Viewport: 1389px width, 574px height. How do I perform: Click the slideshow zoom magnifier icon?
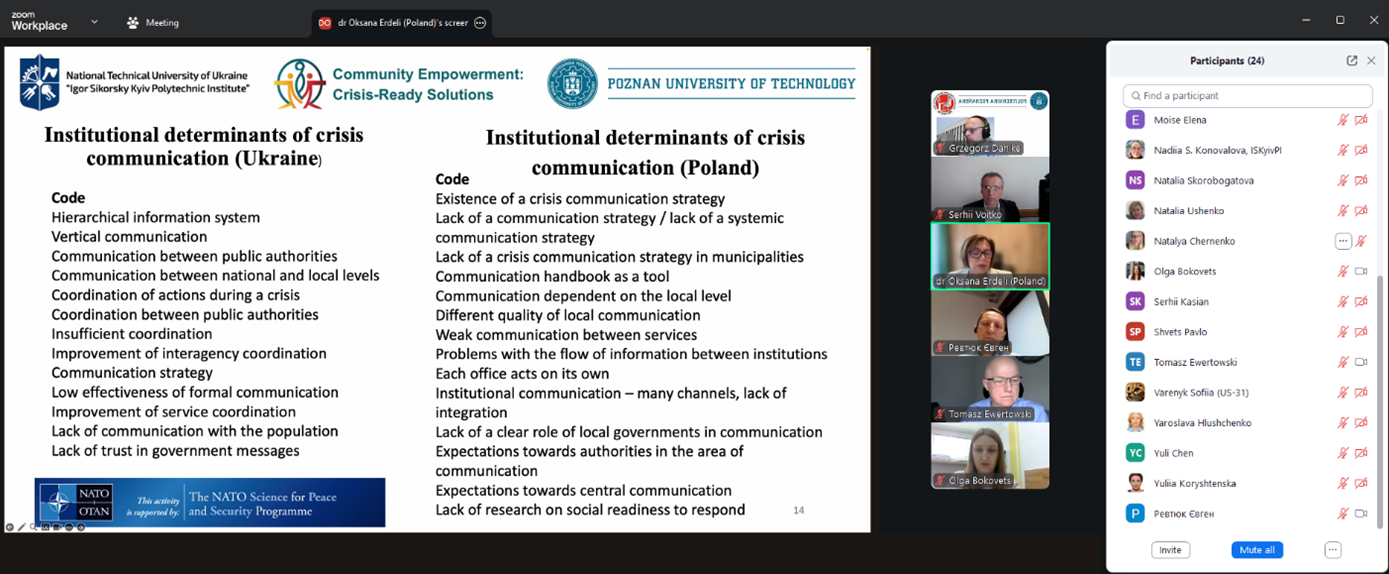pos(34,527)
